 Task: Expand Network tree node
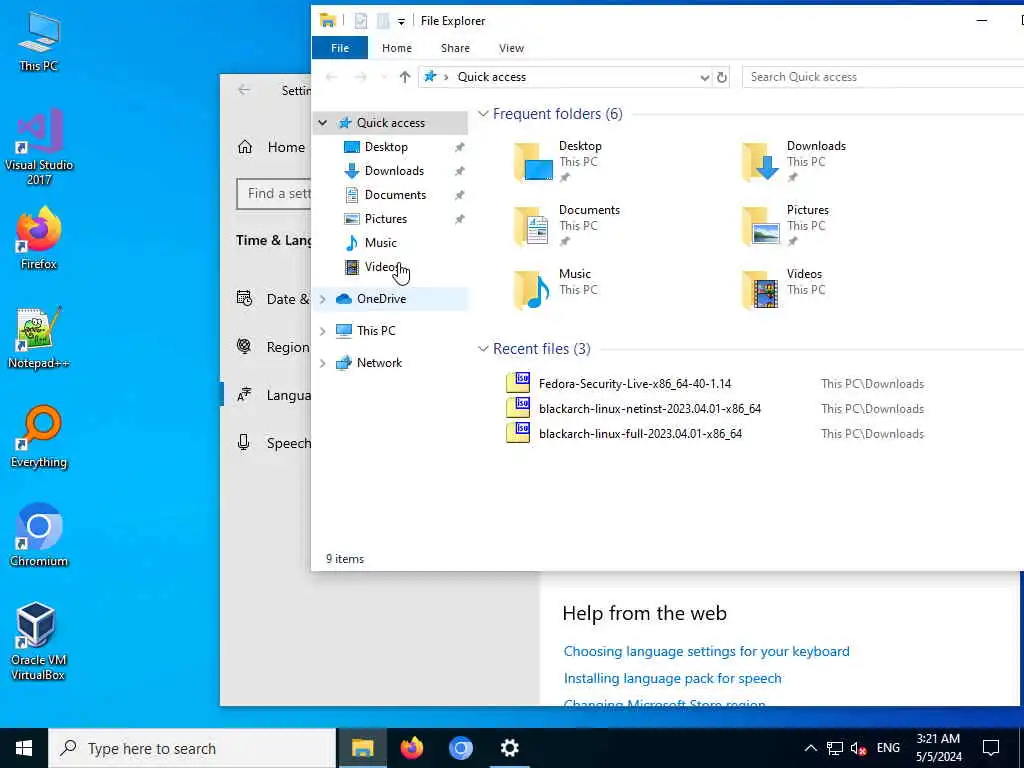pyautogui.click(x=323, y=363)
